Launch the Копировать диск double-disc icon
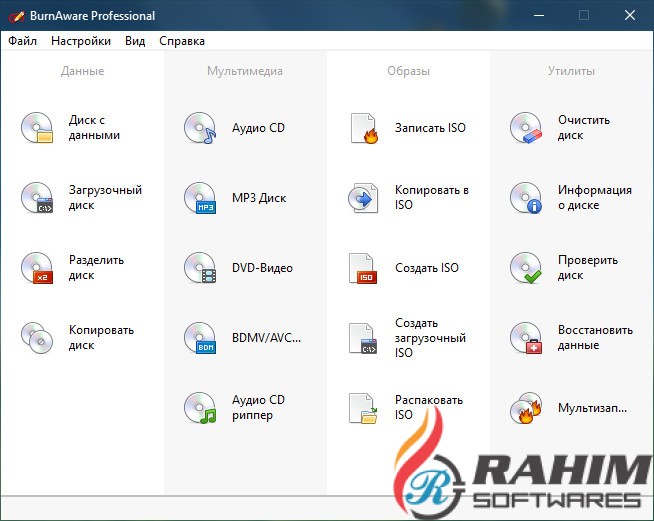Screen dimensions: 654x521 point(37,338)
